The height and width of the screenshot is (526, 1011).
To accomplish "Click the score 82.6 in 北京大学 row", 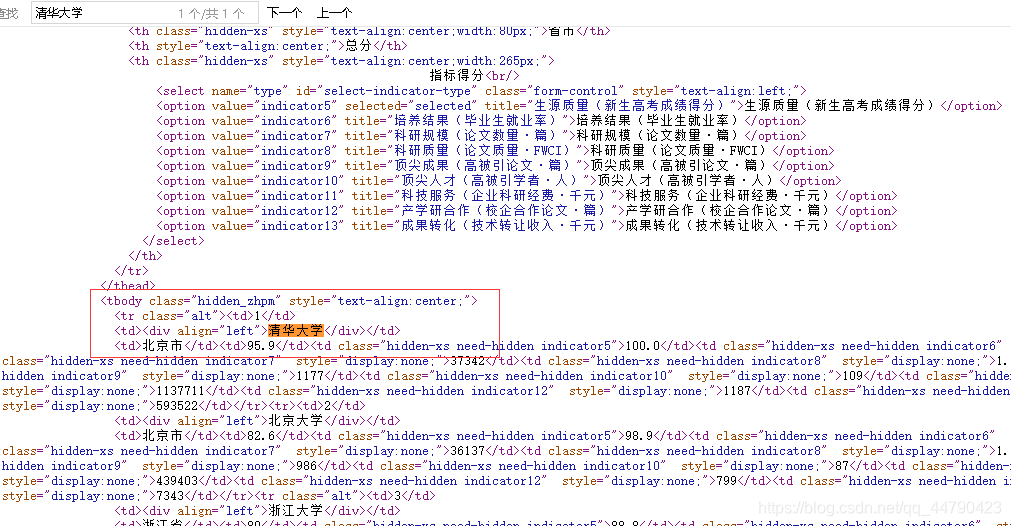I will [260, 436].
